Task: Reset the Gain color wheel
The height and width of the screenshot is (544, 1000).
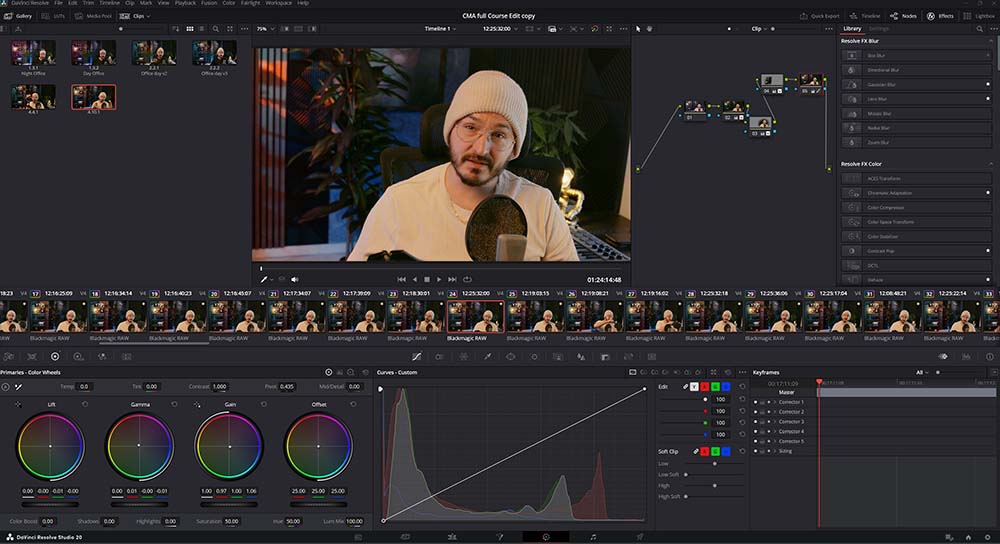Action: (x=263, y=404)
